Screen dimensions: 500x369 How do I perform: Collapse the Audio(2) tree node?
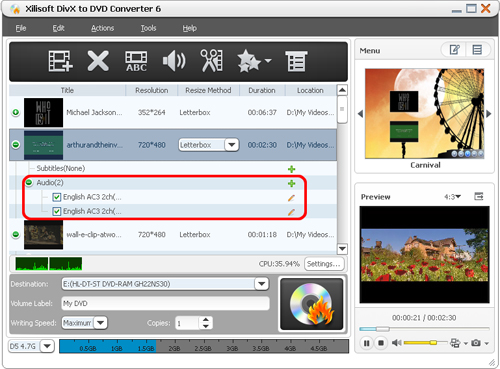coord(29,182)
